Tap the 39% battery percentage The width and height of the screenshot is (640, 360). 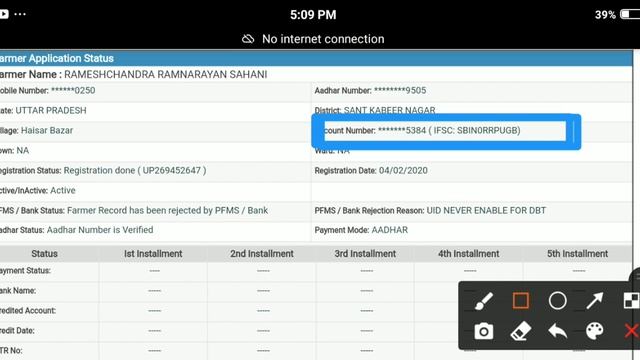[x=605, y=15]
